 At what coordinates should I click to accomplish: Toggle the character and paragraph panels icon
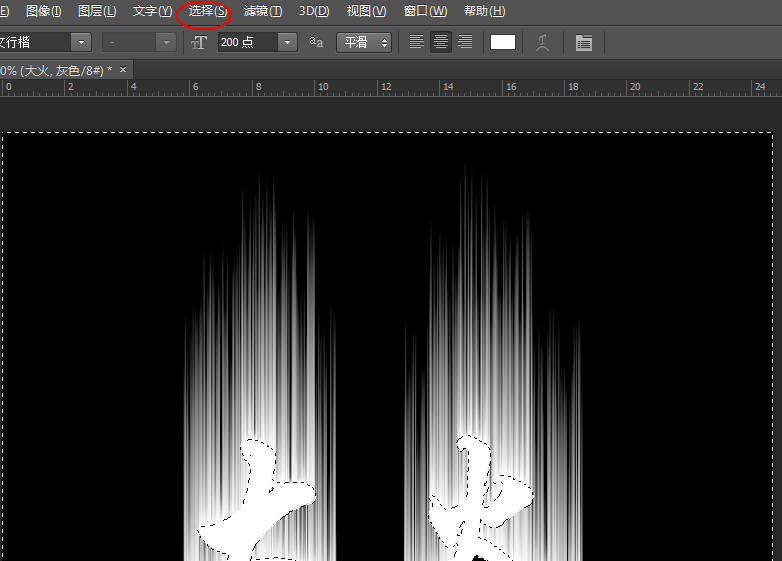584,42
